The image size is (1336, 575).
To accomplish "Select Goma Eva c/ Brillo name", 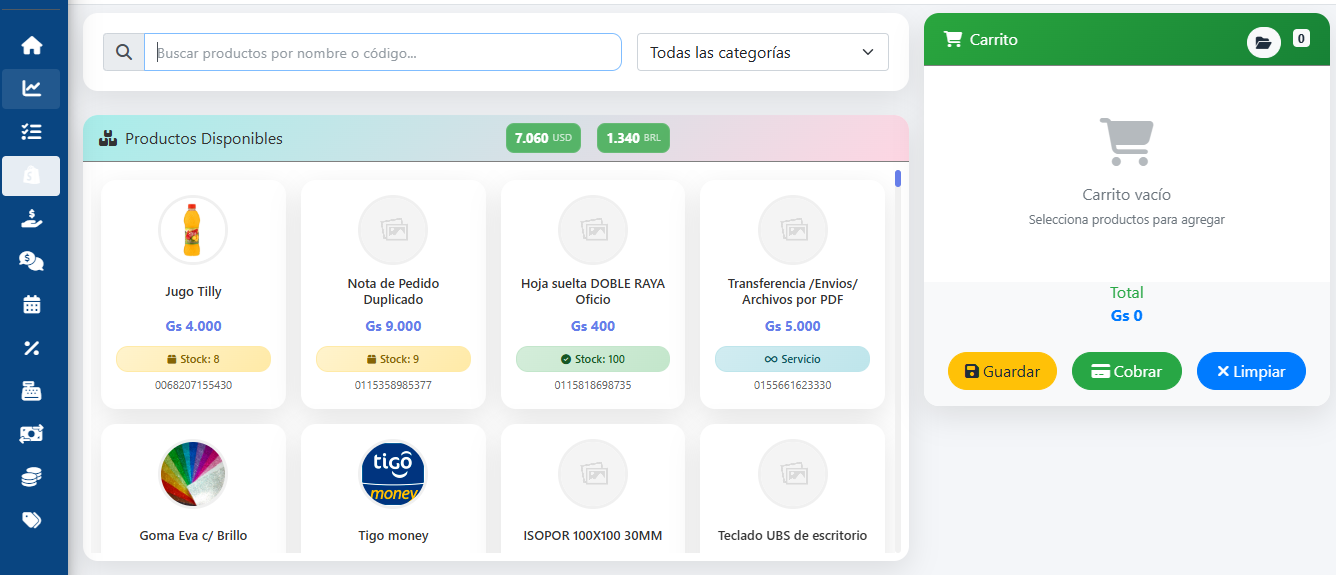I will tap(193, 536).
